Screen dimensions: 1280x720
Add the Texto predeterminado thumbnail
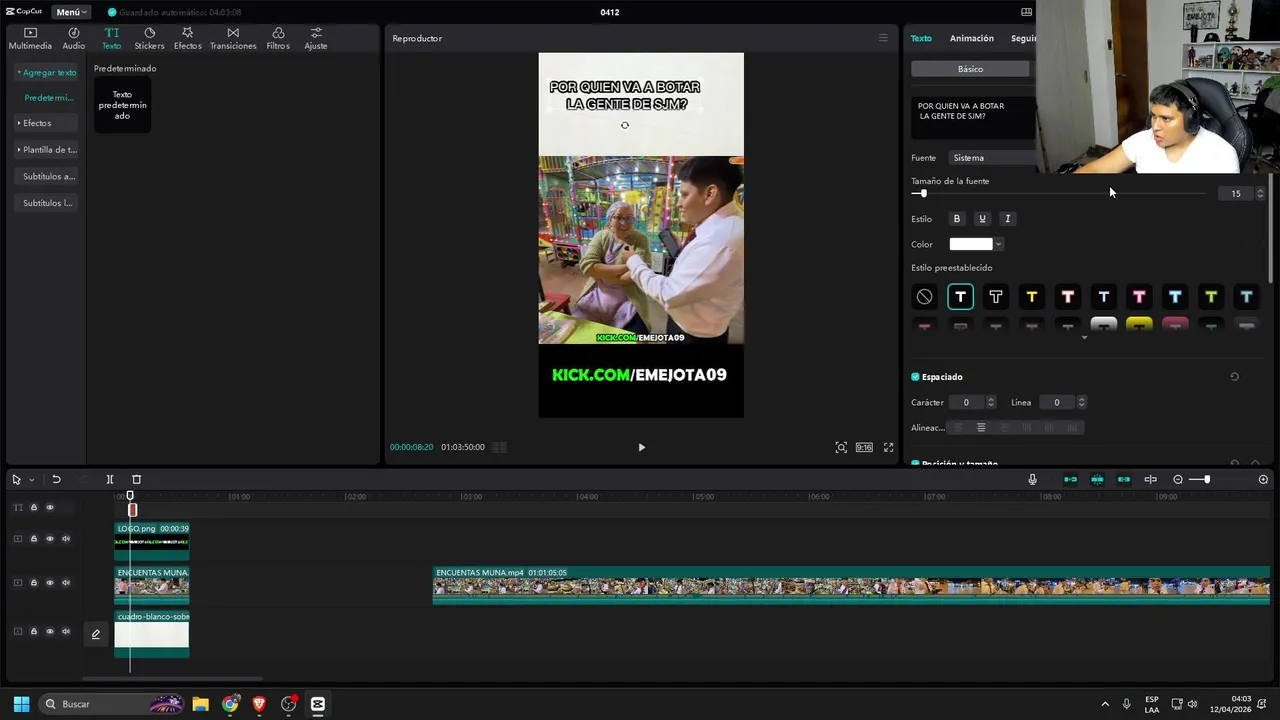tap(122, 105)
